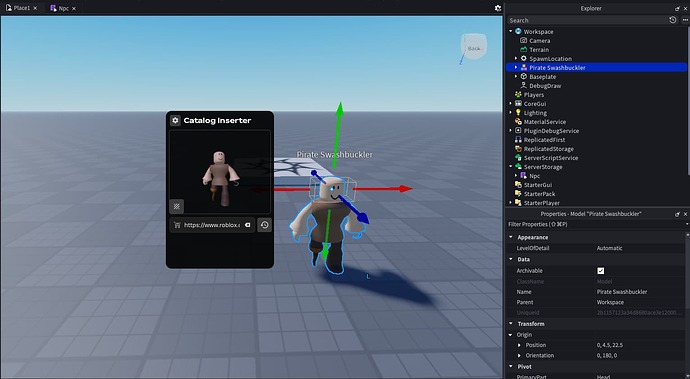This screenshot has height=379, width=690.
Task: Click the Parent value Workspace
Action: 610,302
